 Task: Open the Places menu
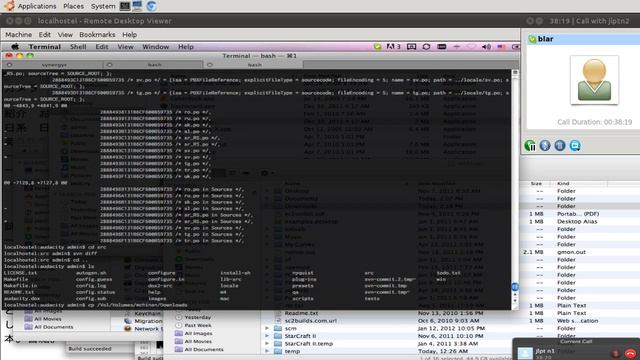pyautogui.click(x=73, y=6)
